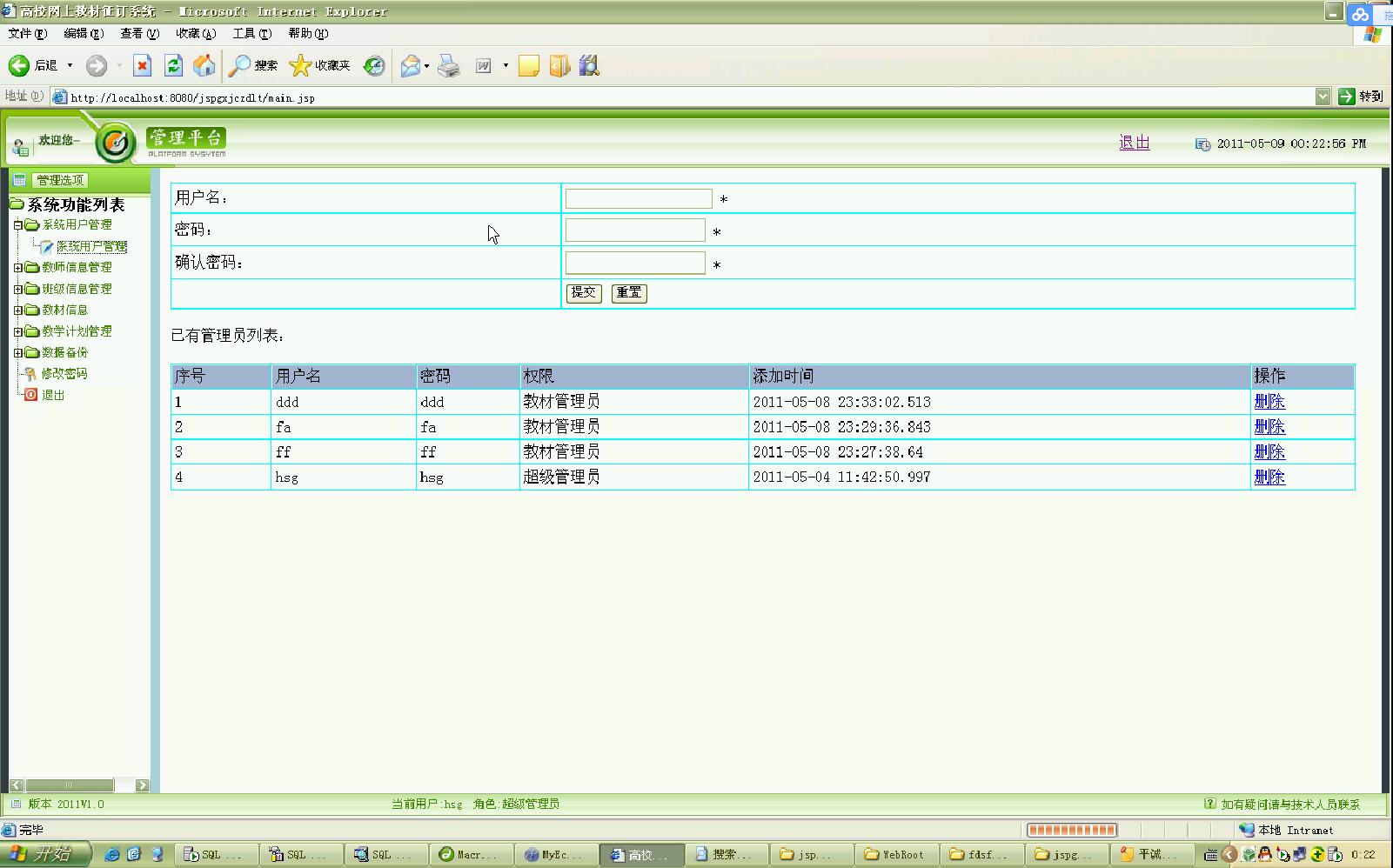Delete user fa via 删除 link

(x=1269, y=427)
